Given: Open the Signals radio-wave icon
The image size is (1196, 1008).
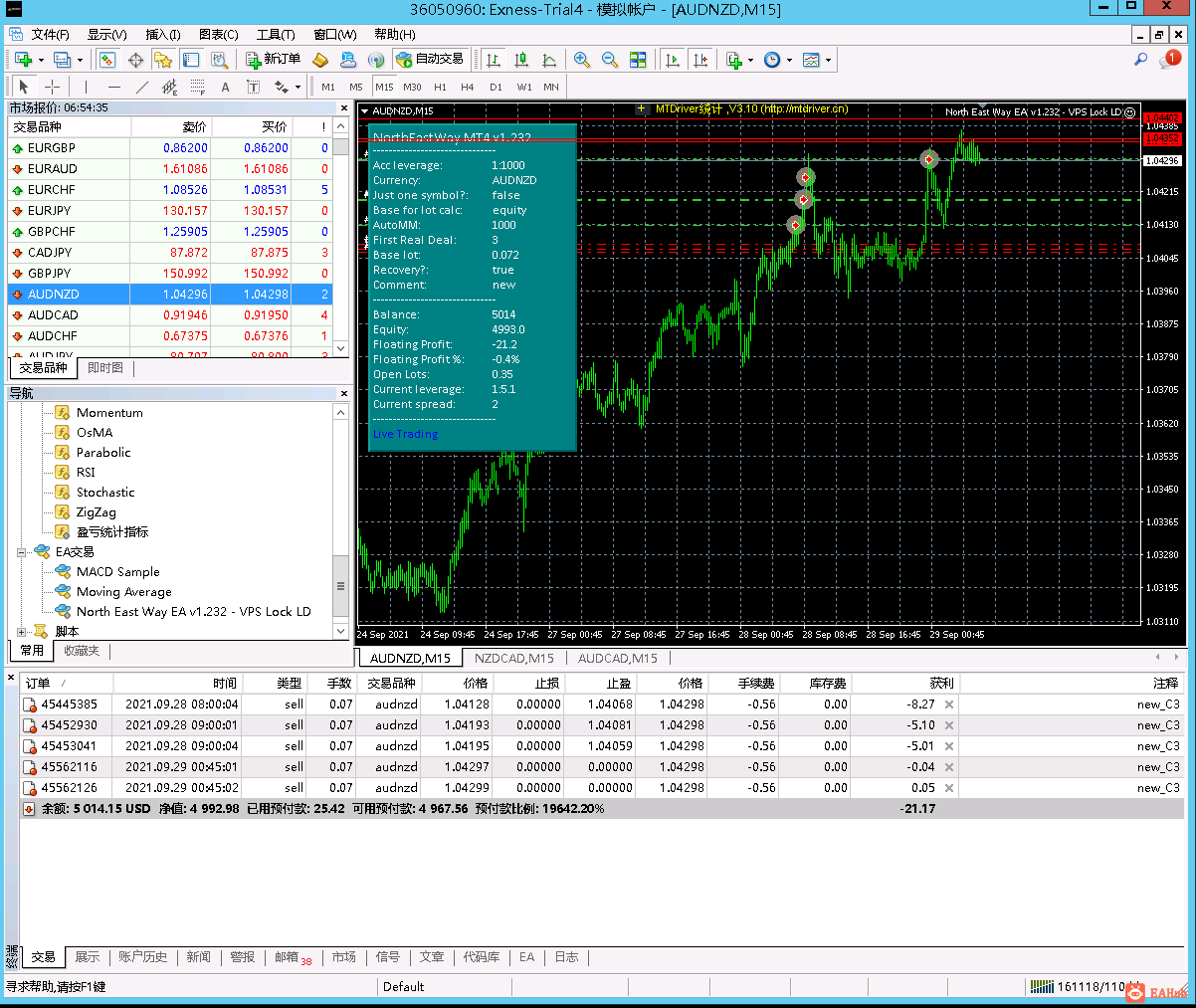Looking at the screenshot, I should point(376,60).
